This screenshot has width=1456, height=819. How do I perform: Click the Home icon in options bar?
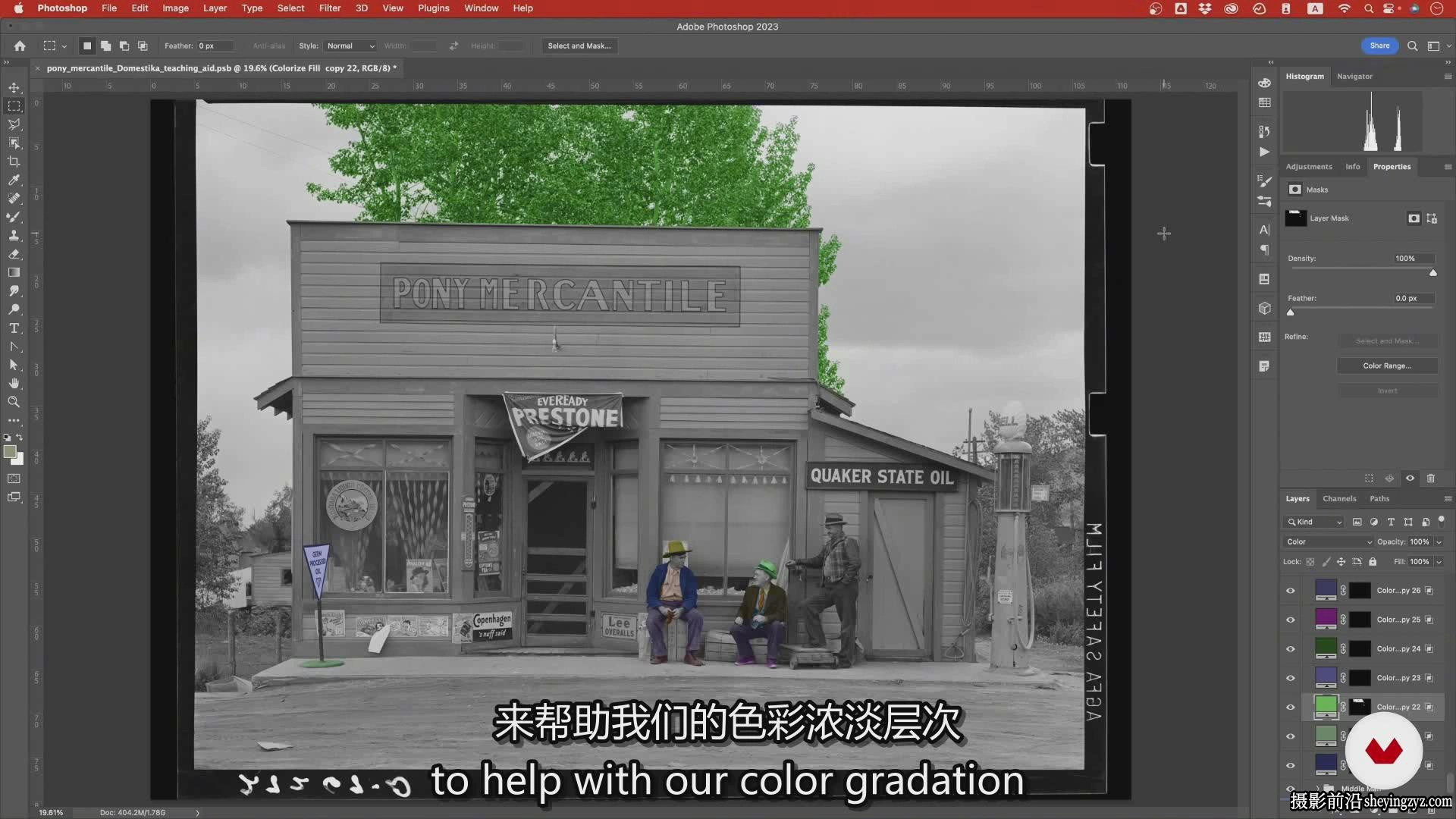20,45
